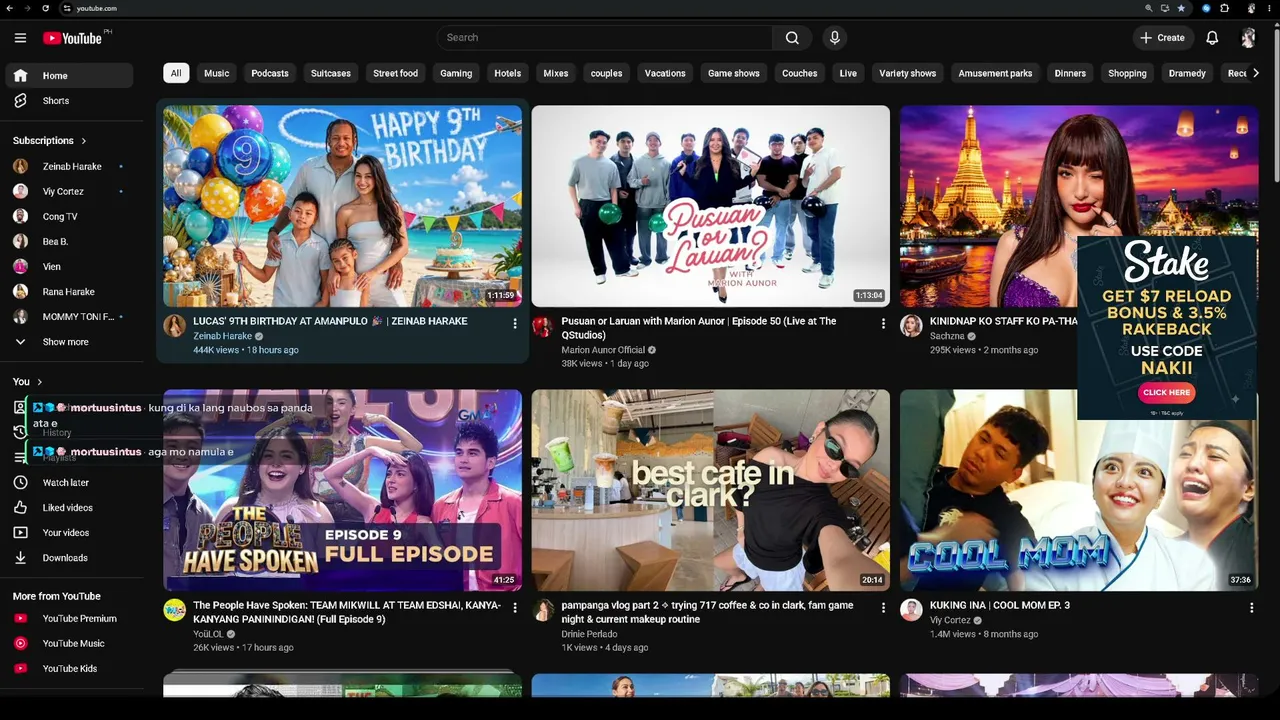Show more category chips with the right arrow
The width and height of the screenshot is (1280, 720).
(x=1256, y=73)
